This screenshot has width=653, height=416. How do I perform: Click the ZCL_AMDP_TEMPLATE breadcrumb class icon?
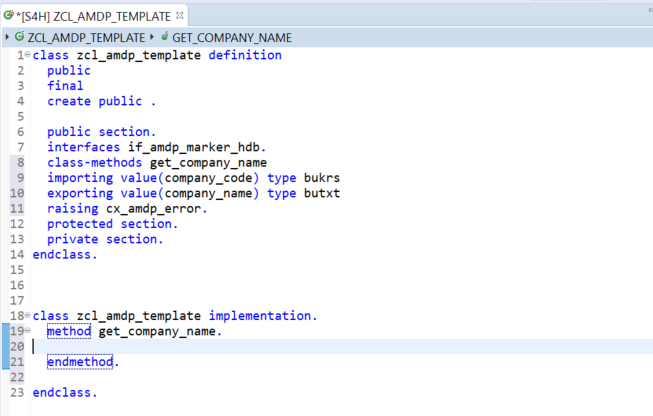pyautogui.click(x=19, y=37)
